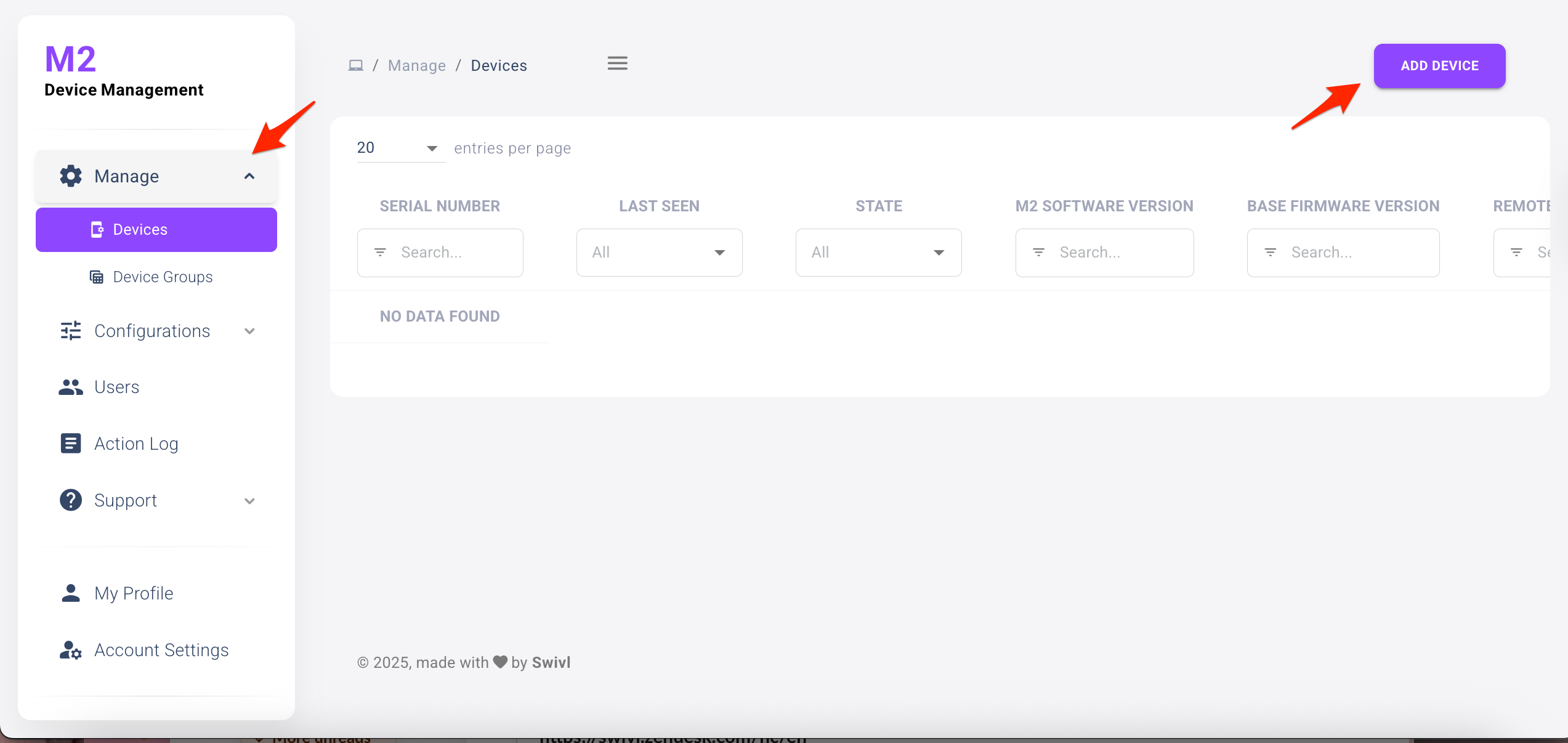The width and height of the screenshot is (1568, 743).
Task: Click the laptop home breadcrumb icon
Action: (356, 65)
